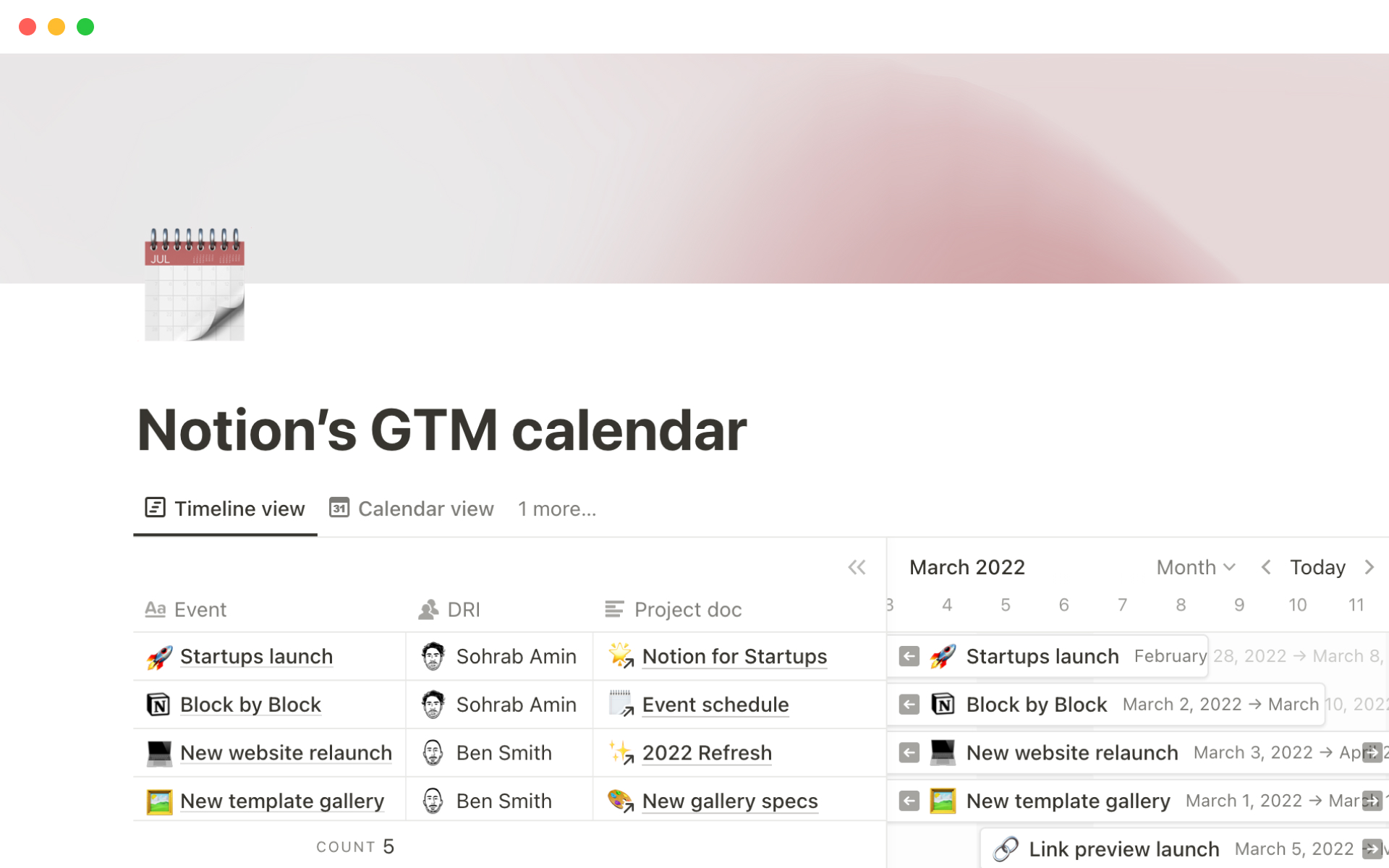Open the Event schedule project doc link

point(714,704)
